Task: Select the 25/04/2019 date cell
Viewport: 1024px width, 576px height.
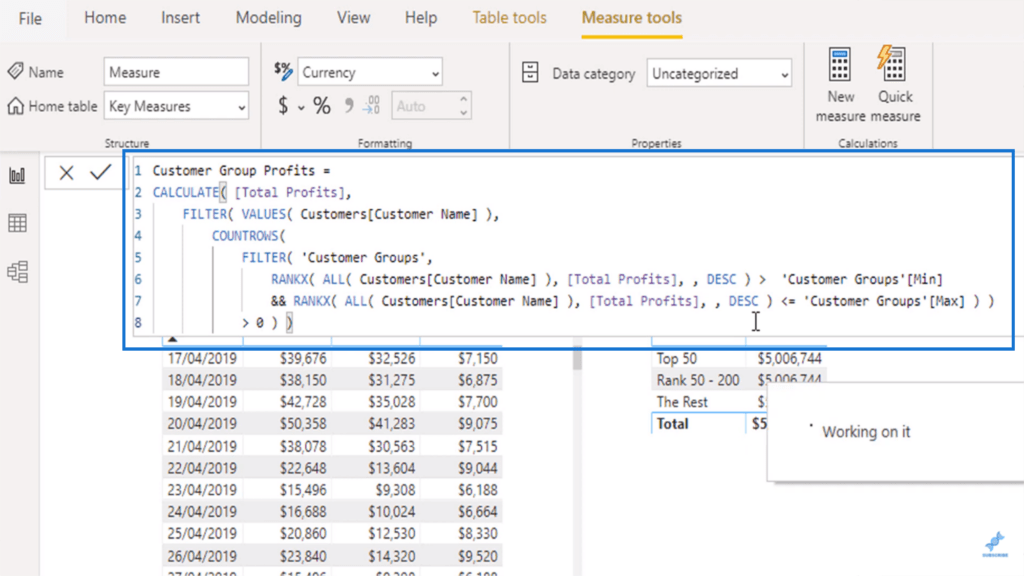Action: tap(202, 534)
